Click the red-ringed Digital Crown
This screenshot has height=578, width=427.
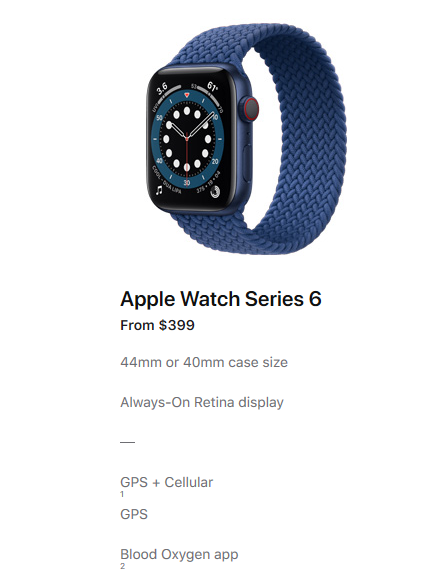click(251, 109)
